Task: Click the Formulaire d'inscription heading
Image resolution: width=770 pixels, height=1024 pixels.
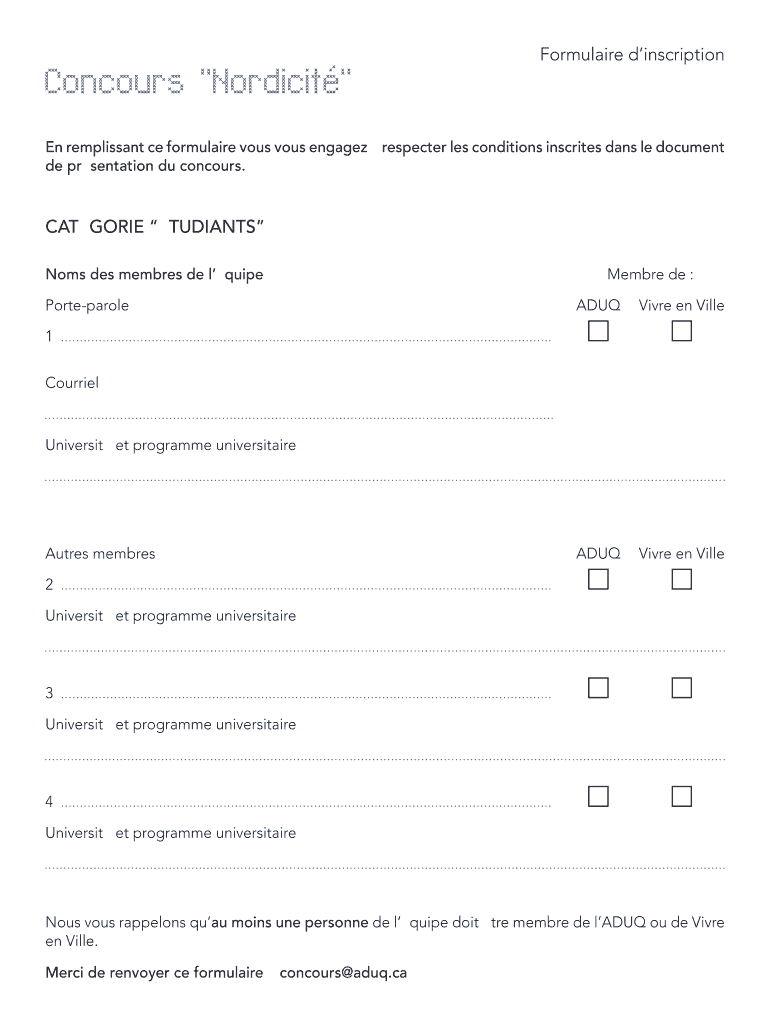Action: click(x=632, y=55)
